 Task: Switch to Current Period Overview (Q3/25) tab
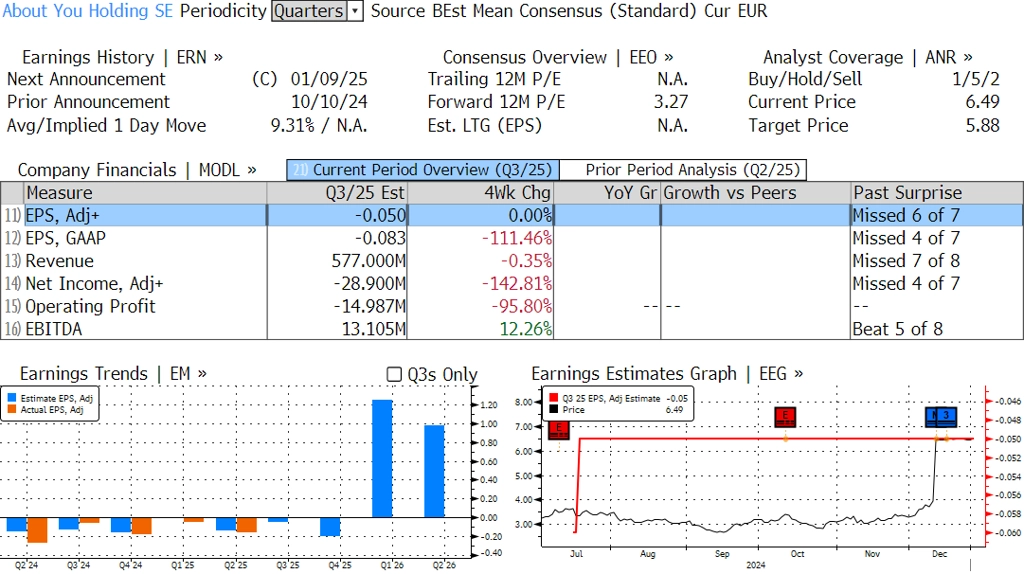point(423,170)
